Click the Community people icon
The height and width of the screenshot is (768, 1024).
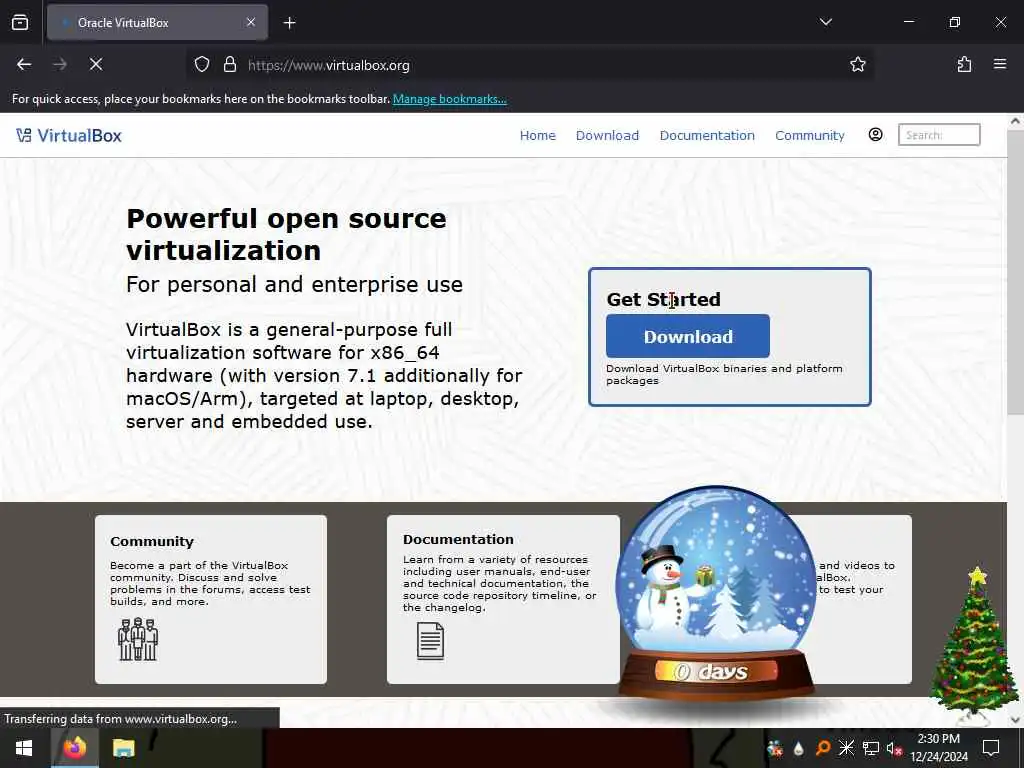coord(138,639)
